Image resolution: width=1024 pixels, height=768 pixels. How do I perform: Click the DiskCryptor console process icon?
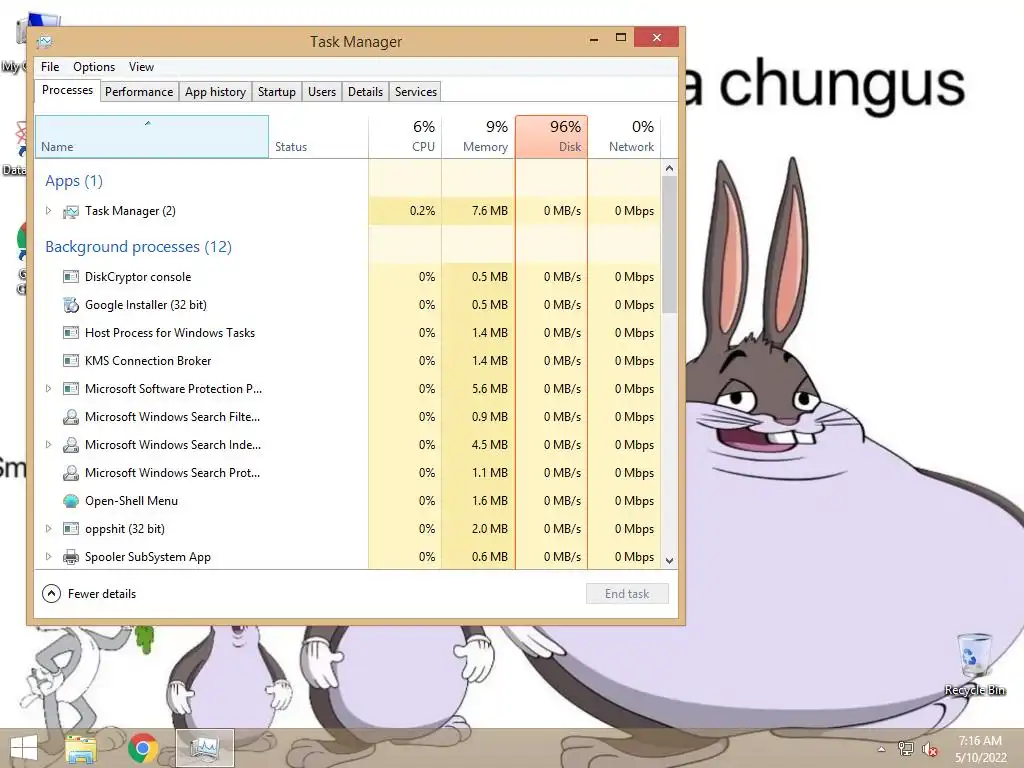(71, 277)
